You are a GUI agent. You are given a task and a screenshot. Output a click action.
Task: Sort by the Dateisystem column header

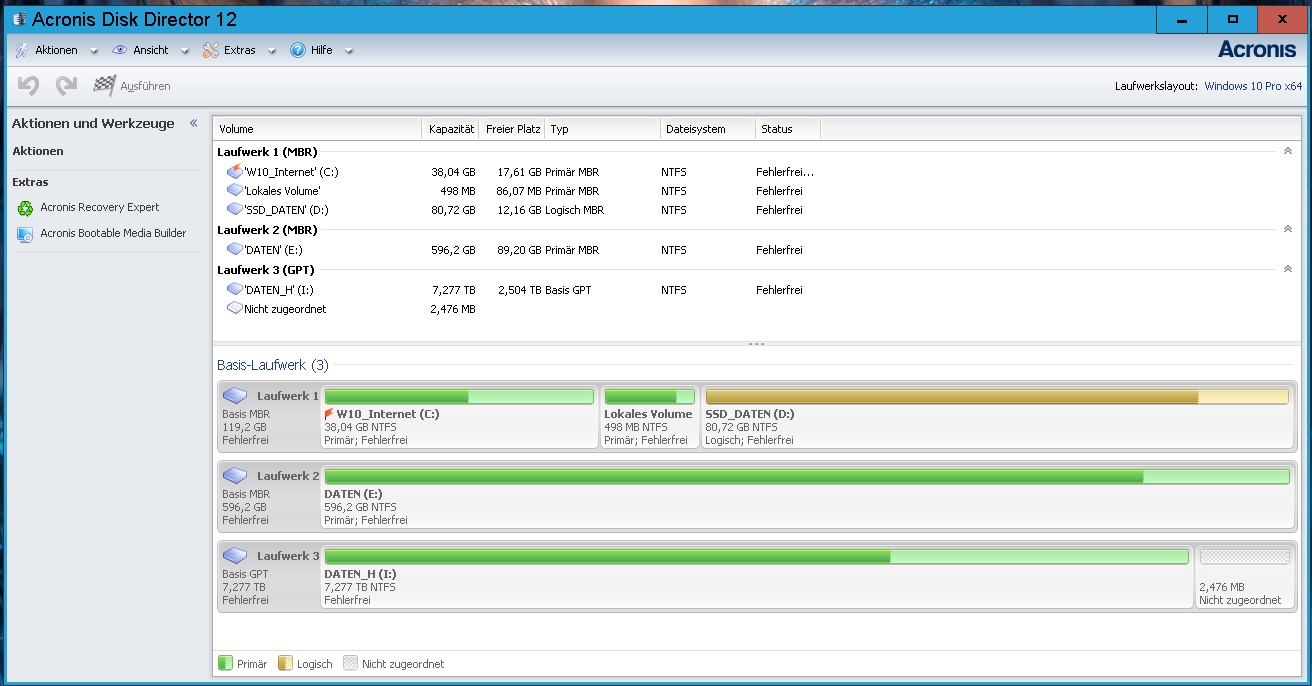[708, 129]
